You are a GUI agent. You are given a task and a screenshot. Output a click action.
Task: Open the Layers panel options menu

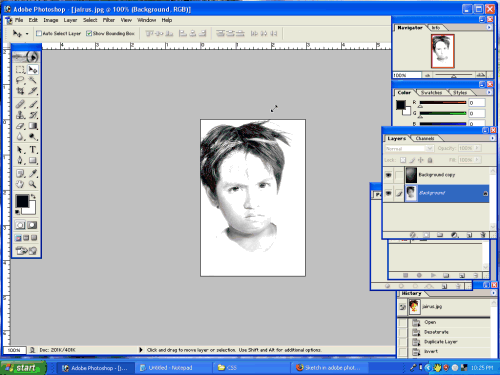(x=492, y=138)
